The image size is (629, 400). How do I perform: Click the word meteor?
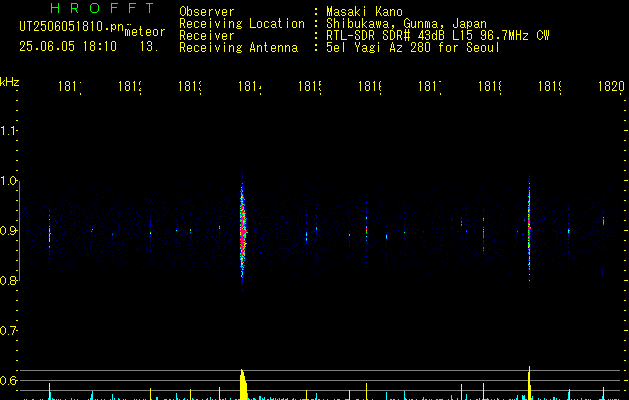tap(145, 32)
